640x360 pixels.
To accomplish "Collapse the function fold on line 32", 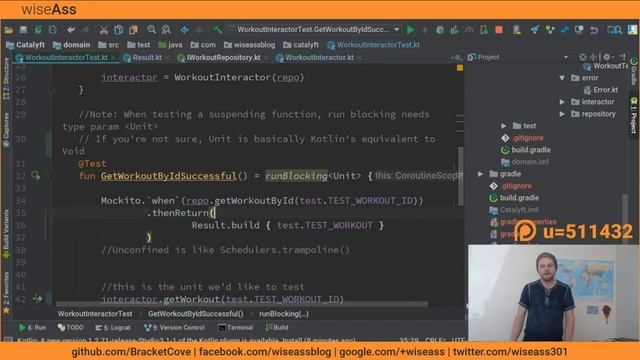I will tap(52, 176).
